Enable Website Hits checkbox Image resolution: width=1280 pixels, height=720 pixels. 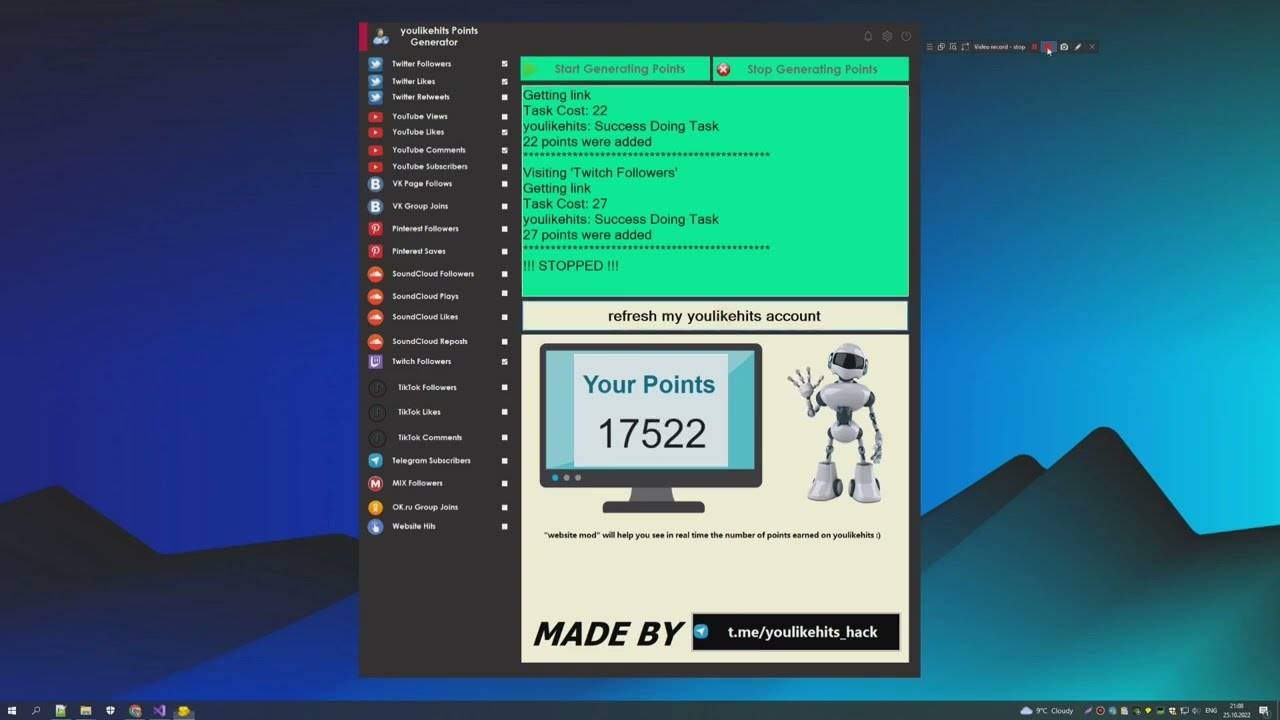coord(505,527)
